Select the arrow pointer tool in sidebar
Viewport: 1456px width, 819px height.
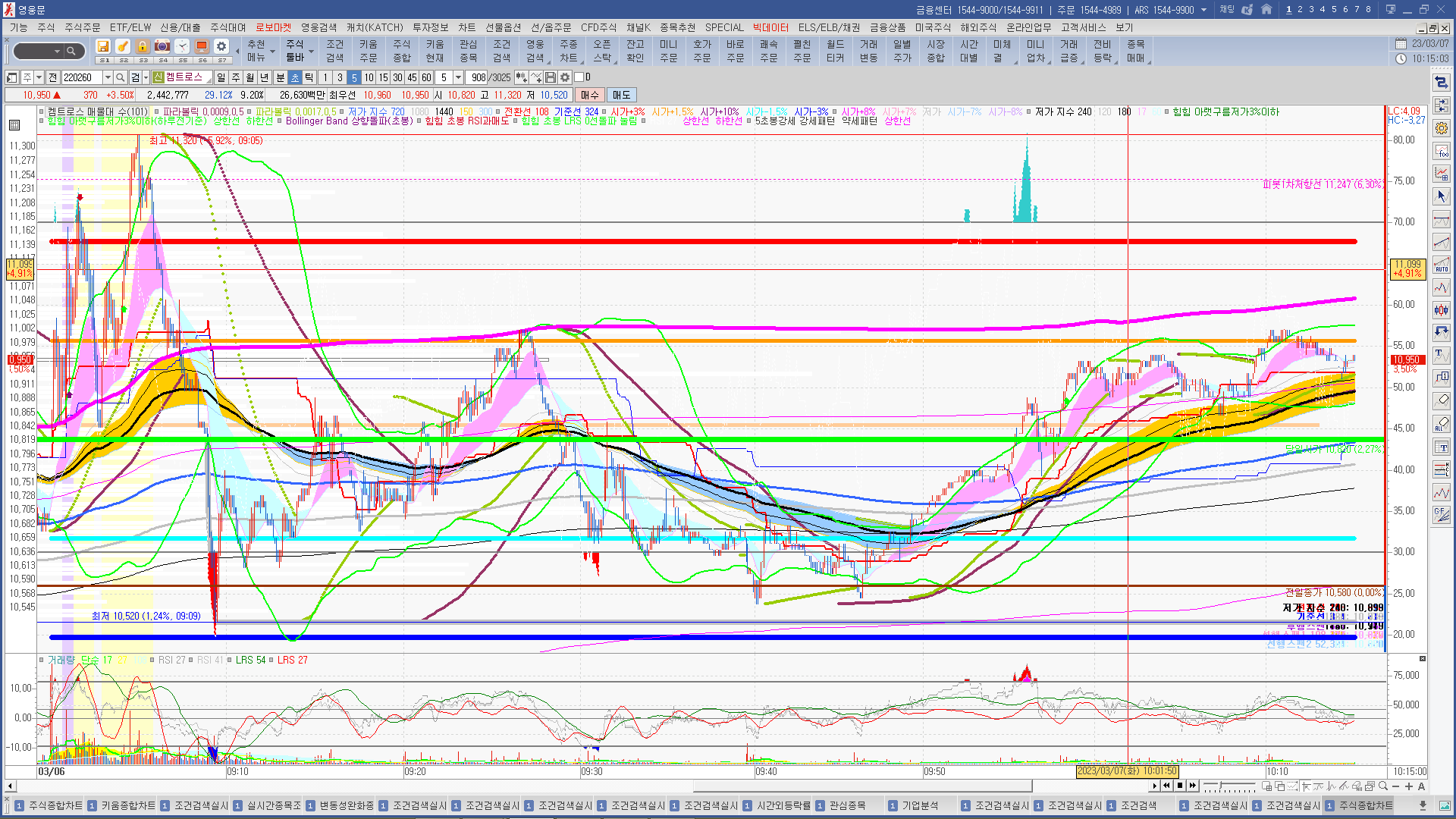[x=1442, y=196]
